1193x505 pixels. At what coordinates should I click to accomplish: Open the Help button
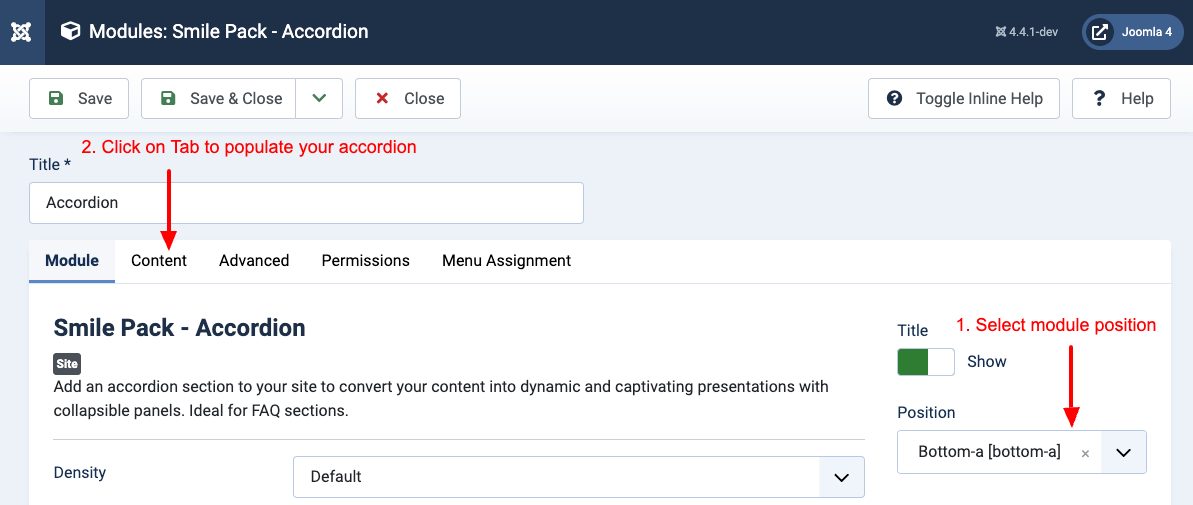pyautogui.click(x=1121, y=98)
